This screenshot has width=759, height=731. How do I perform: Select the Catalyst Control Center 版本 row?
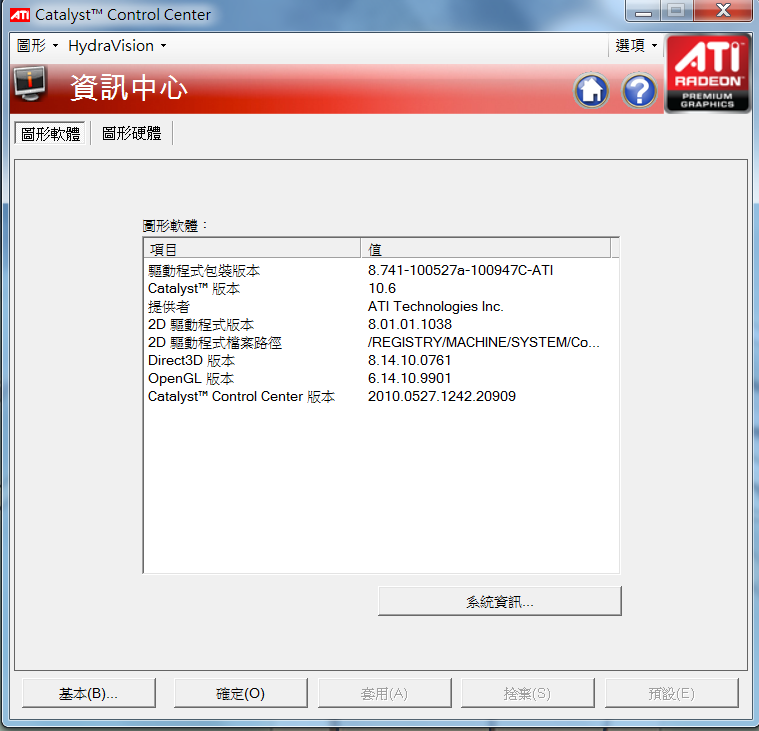(381, 396)
